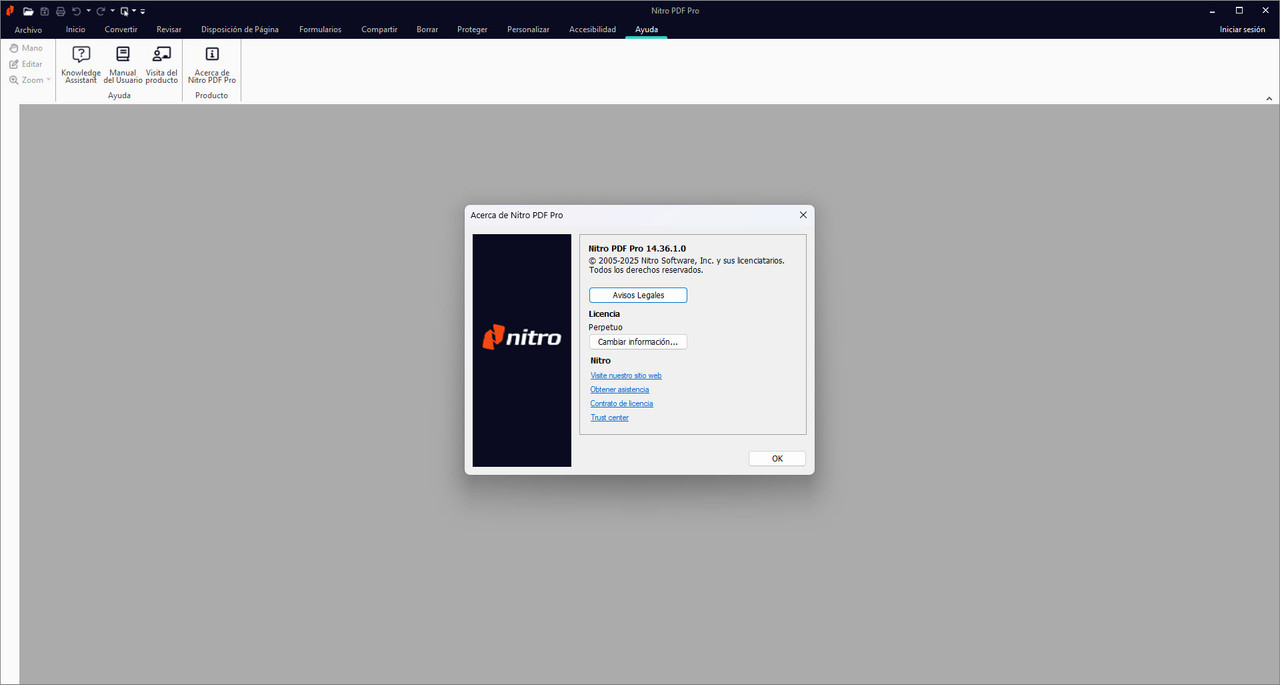Select the Formularios tab
This screenshot has height=685, width=1280.
pos(320,30)
